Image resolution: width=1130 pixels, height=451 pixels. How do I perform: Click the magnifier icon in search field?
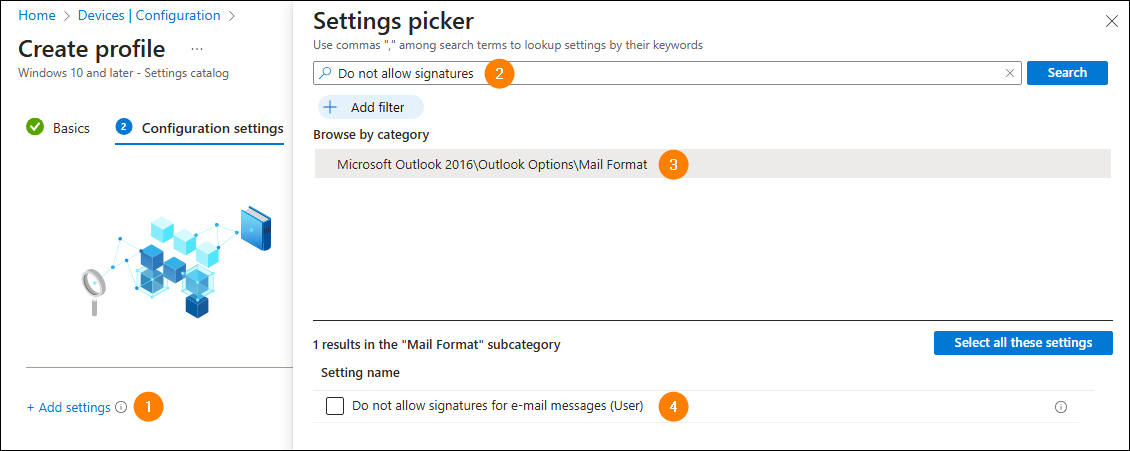pyautogui.click(x=325, y=73)
